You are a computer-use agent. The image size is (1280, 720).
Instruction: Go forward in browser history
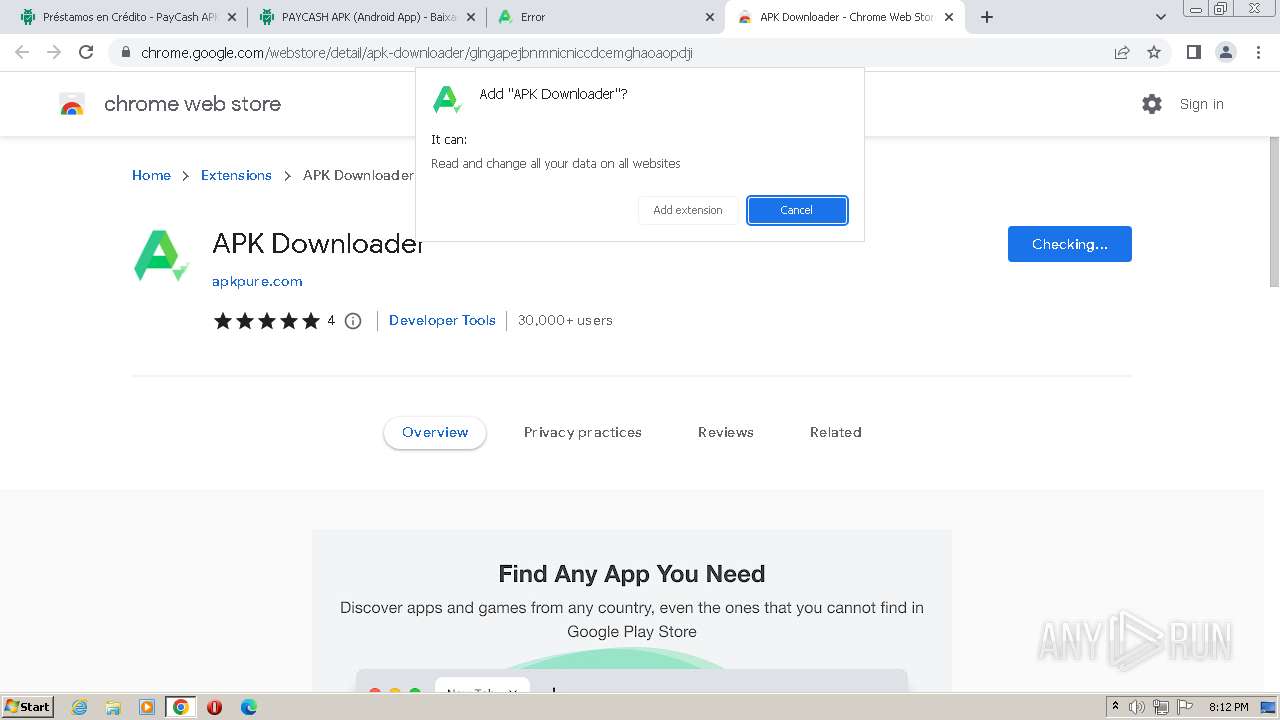(54, 52)
